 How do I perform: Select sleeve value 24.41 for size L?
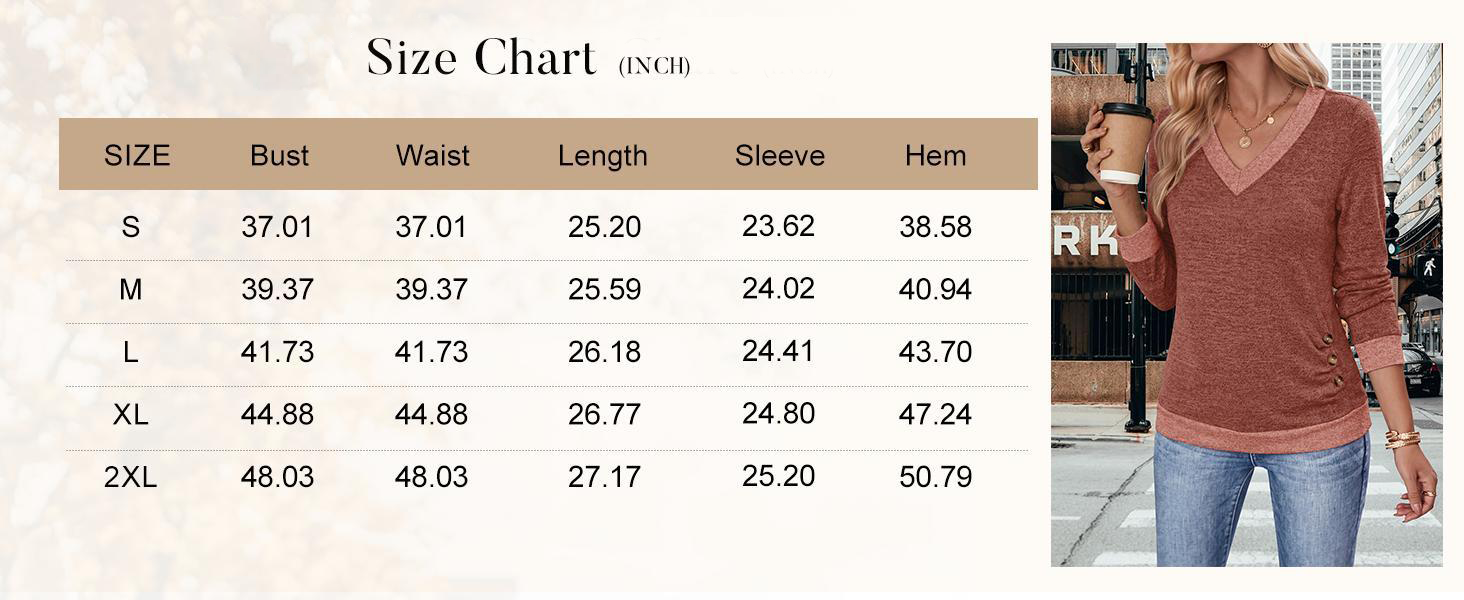[778, 351]
